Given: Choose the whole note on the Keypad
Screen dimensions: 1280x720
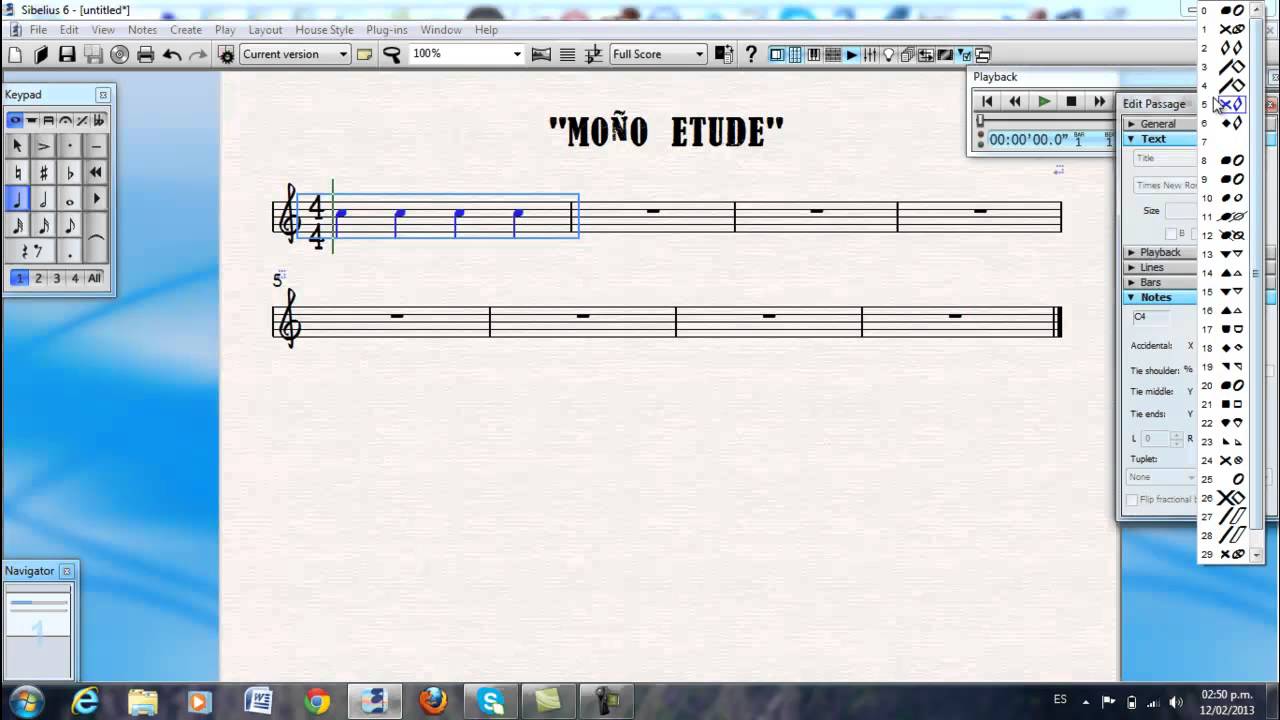Looking at the screenshot, I should [70, 200].
